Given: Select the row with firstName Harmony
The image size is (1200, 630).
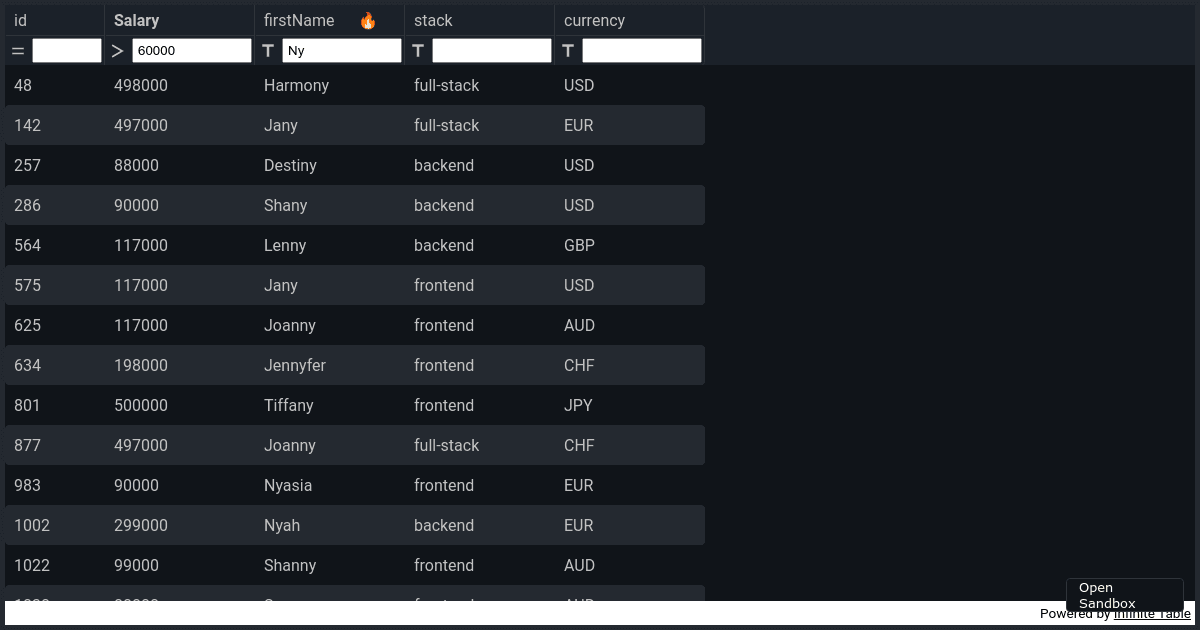Looking at the screenshot, I should 355,85.
